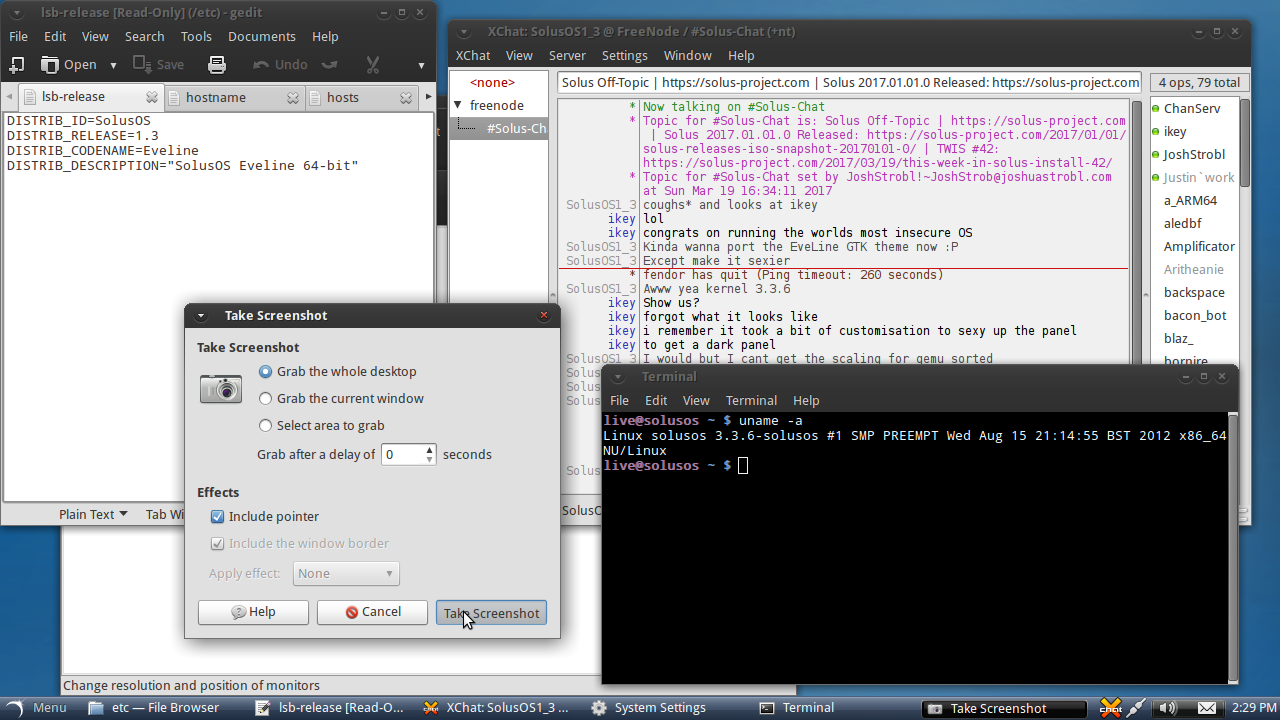
Task: Click the Redo arrow icon in gedit
Action: pyautogui.click(x=328, y=65)
